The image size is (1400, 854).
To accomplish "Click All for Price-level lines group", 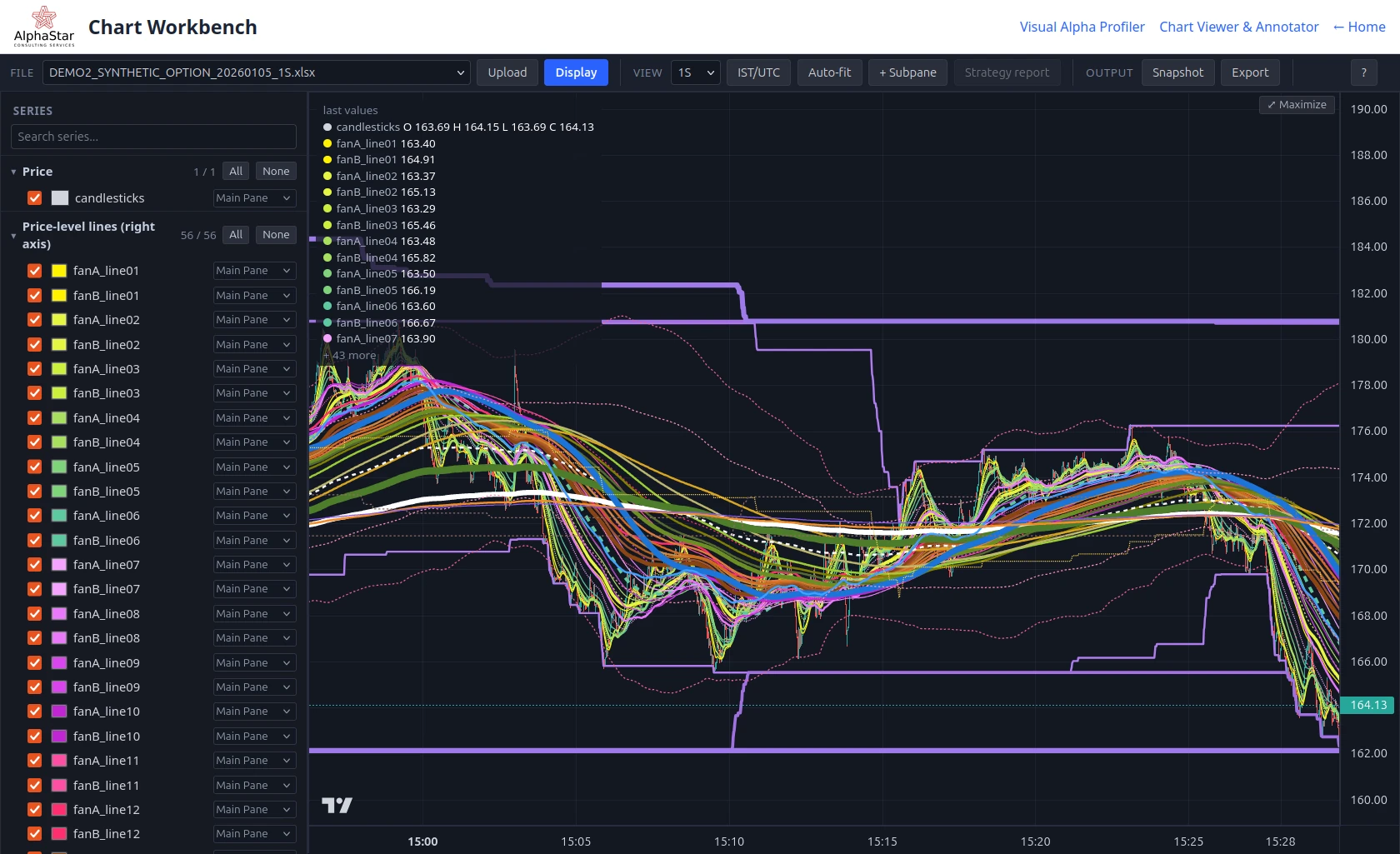I will click(236, 235).
